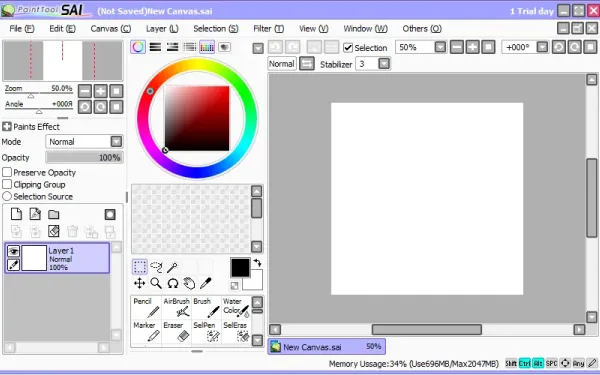The image size is (600, 375).
Task: Select the Lasso tool
Action: pyautogui.click(x=156, y=267)
